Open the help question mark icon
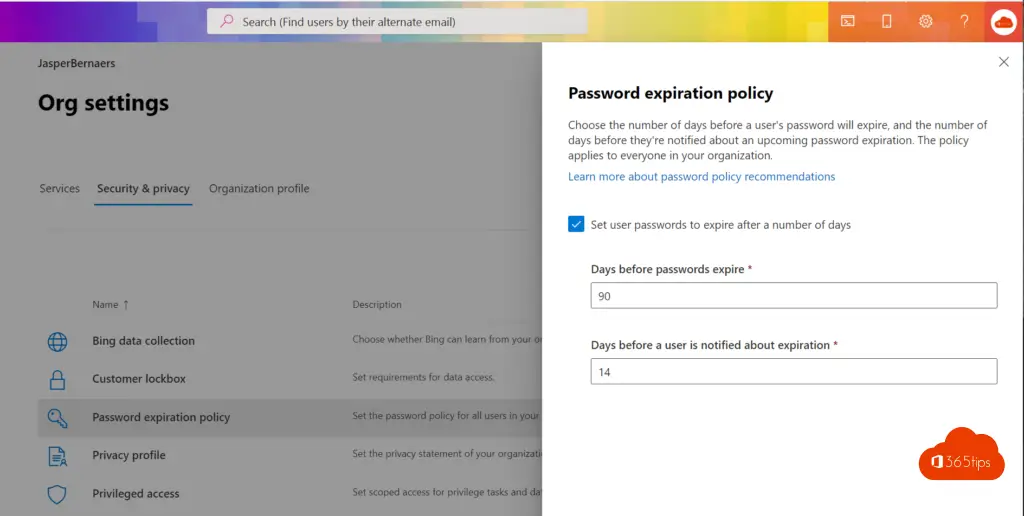1024x516 pixels. [964, 22]
